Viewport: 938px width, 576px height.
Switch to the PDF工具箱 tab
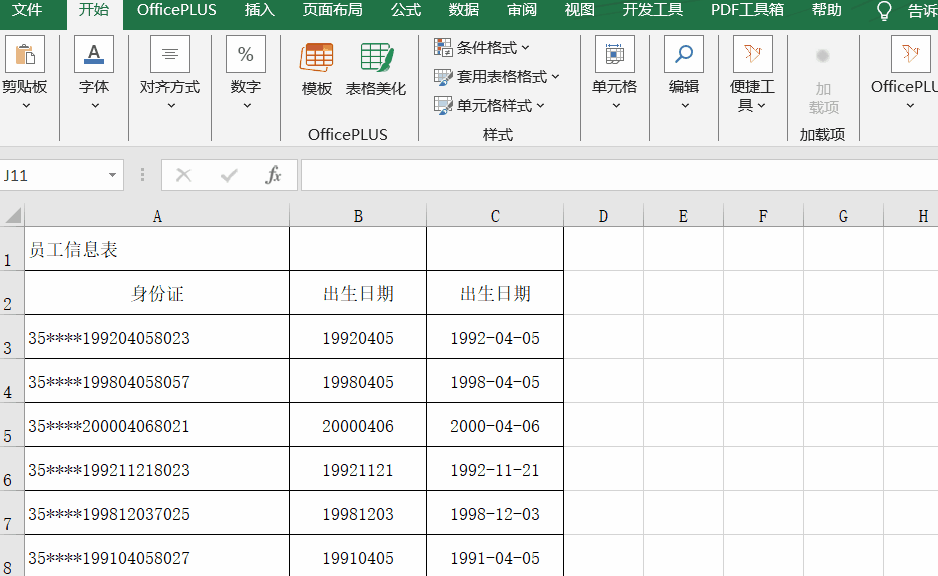click(747, 10)
